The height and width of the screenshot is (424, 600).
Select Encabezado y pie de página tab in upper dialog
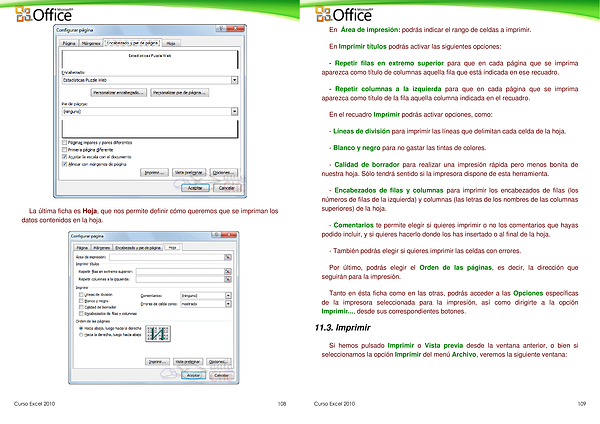pos(132,43)
